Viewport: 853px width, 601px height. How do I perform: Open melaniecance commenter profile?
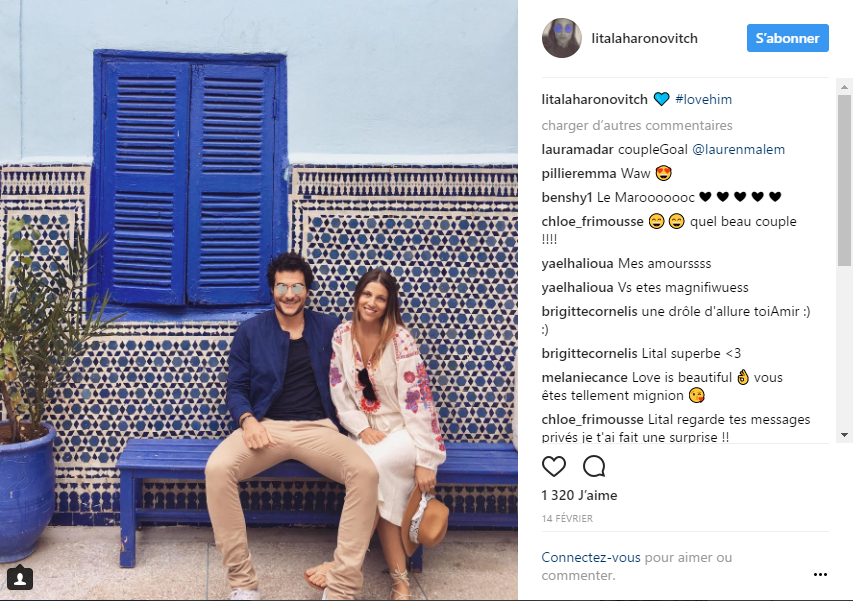click(x=585, y=377)
